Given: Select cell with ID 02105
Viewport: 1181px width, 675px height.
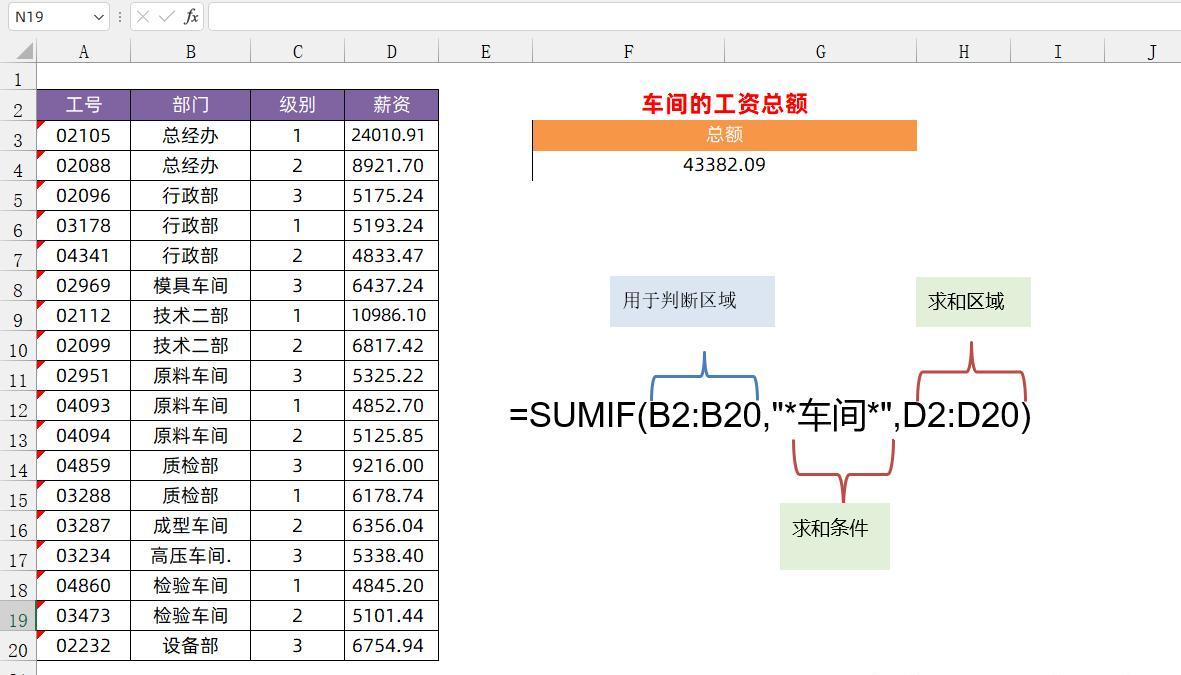Looking at the screenshot, I should (x=84, y=136).
